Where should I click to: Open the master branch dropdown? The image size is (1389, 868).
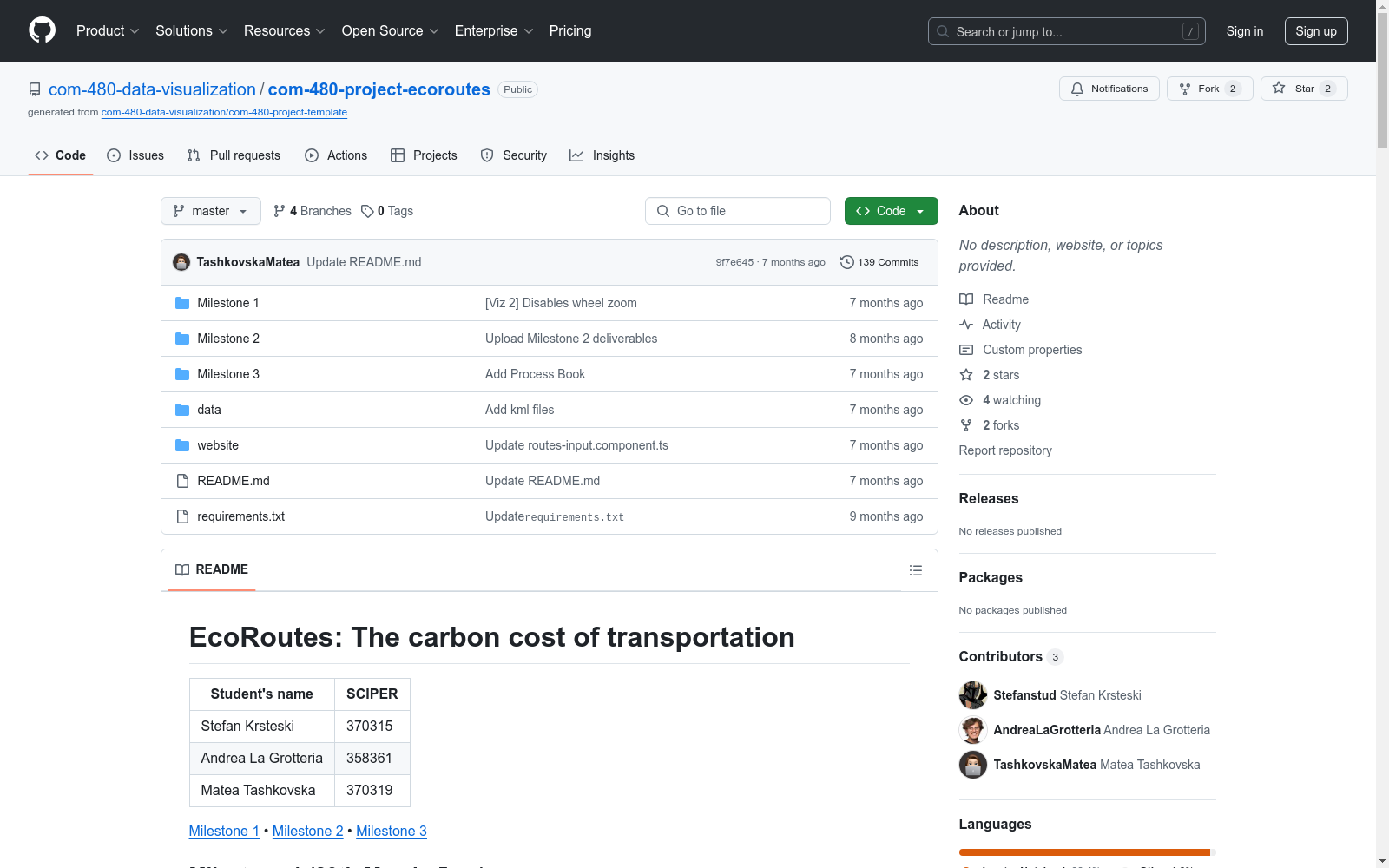pos(211,211)
